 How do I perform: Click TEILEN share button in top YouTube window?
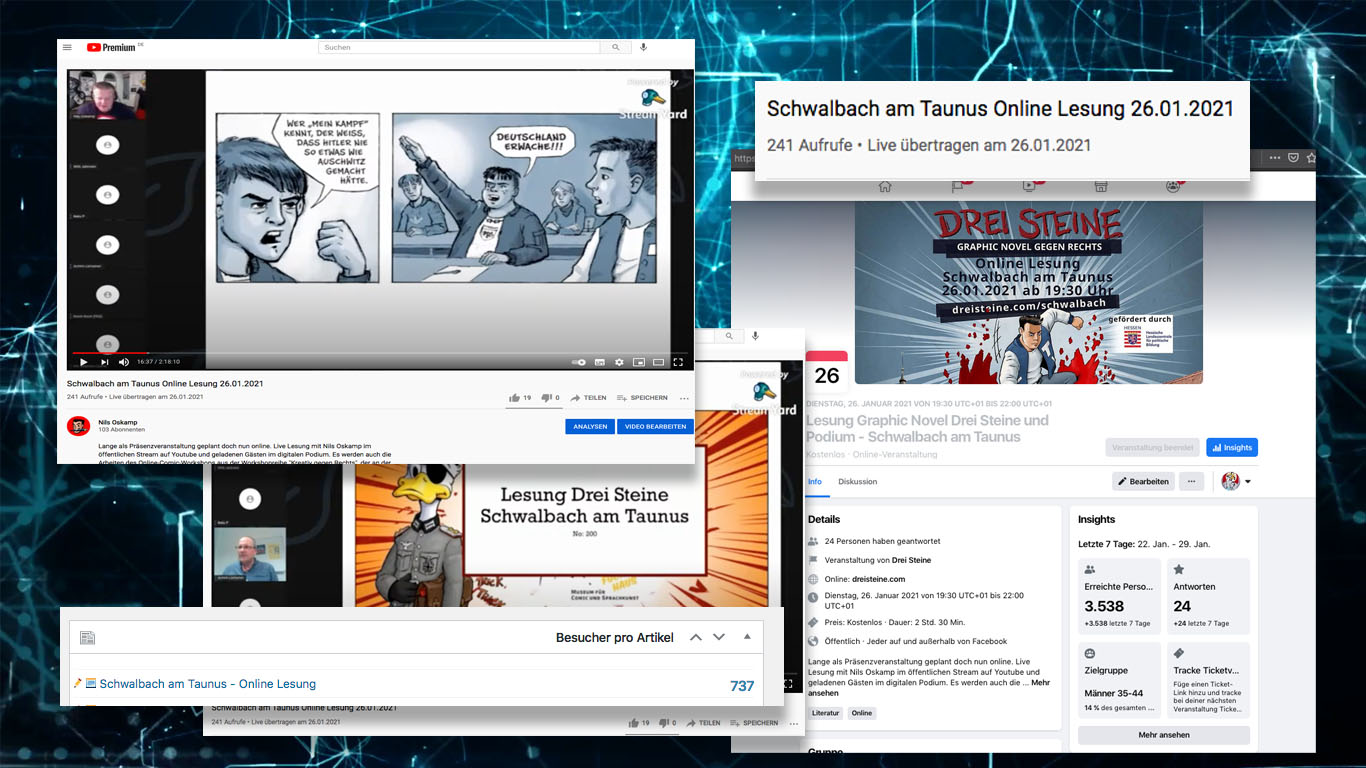589,398
